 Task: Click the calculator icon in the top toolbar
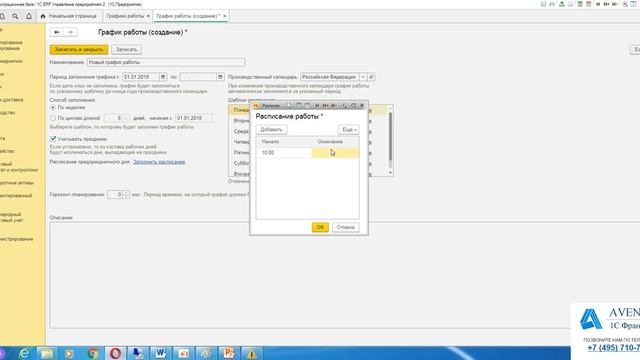580,4
